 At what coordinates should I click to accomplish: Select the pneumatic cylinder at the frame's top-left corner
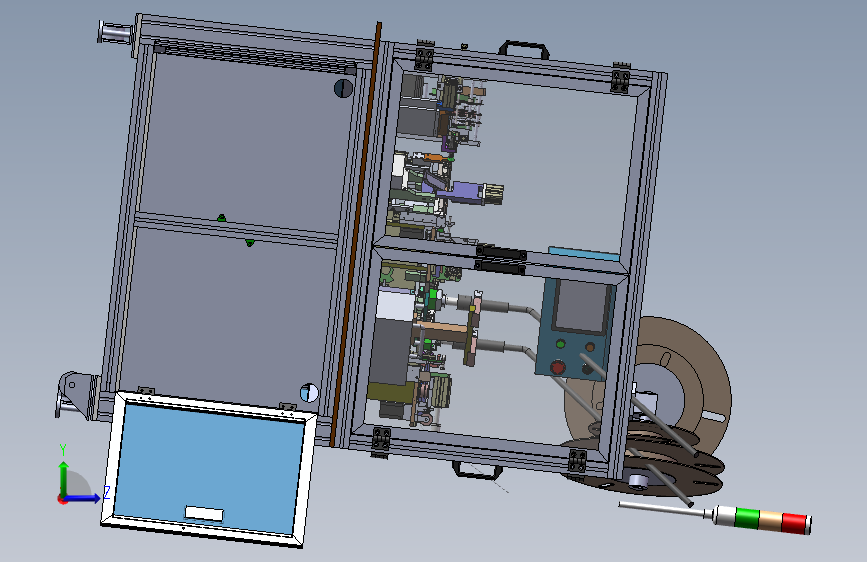(117, 33)
